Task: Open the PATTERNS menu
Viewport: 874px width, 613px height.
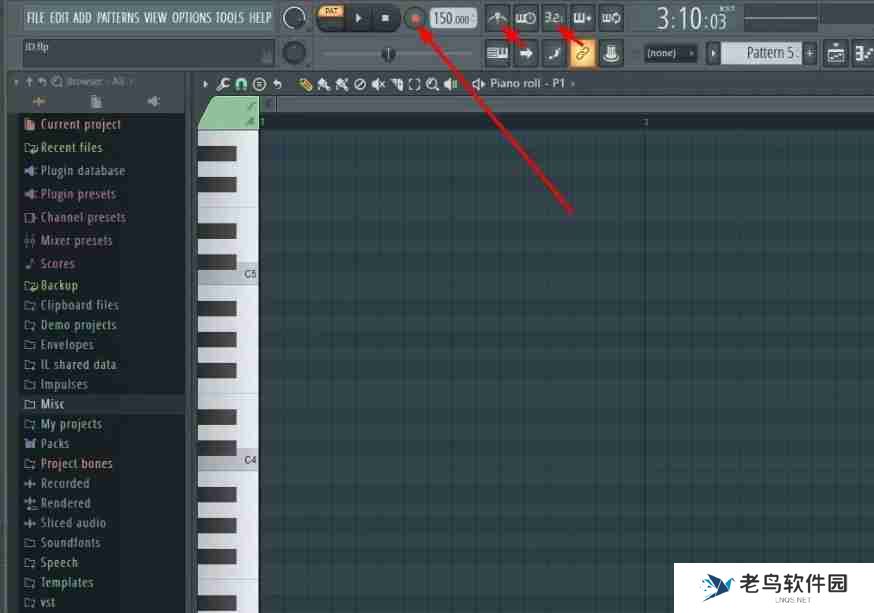Action: pos(118,17)
